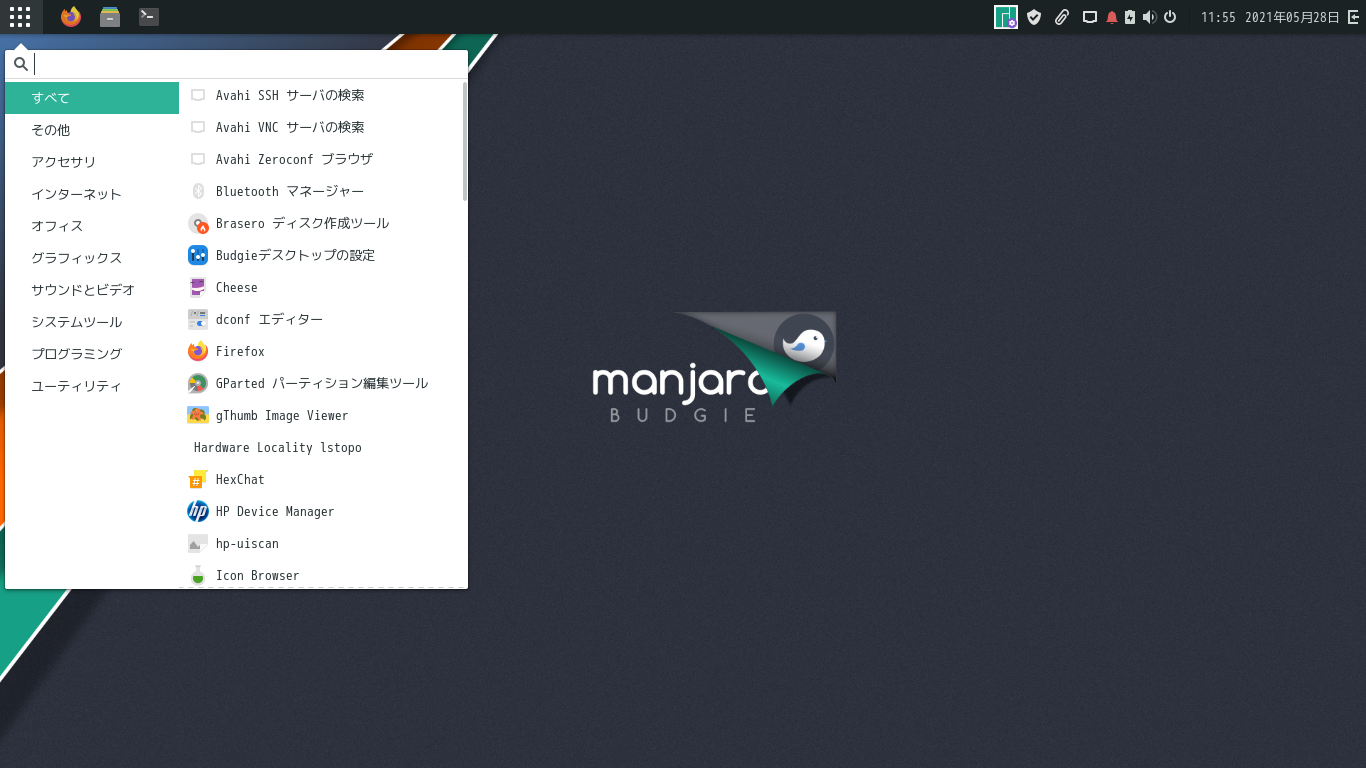The height and width of the screenshot is (768, 1366).
Task: Click the battery status icon
Action: point(1130,17)
